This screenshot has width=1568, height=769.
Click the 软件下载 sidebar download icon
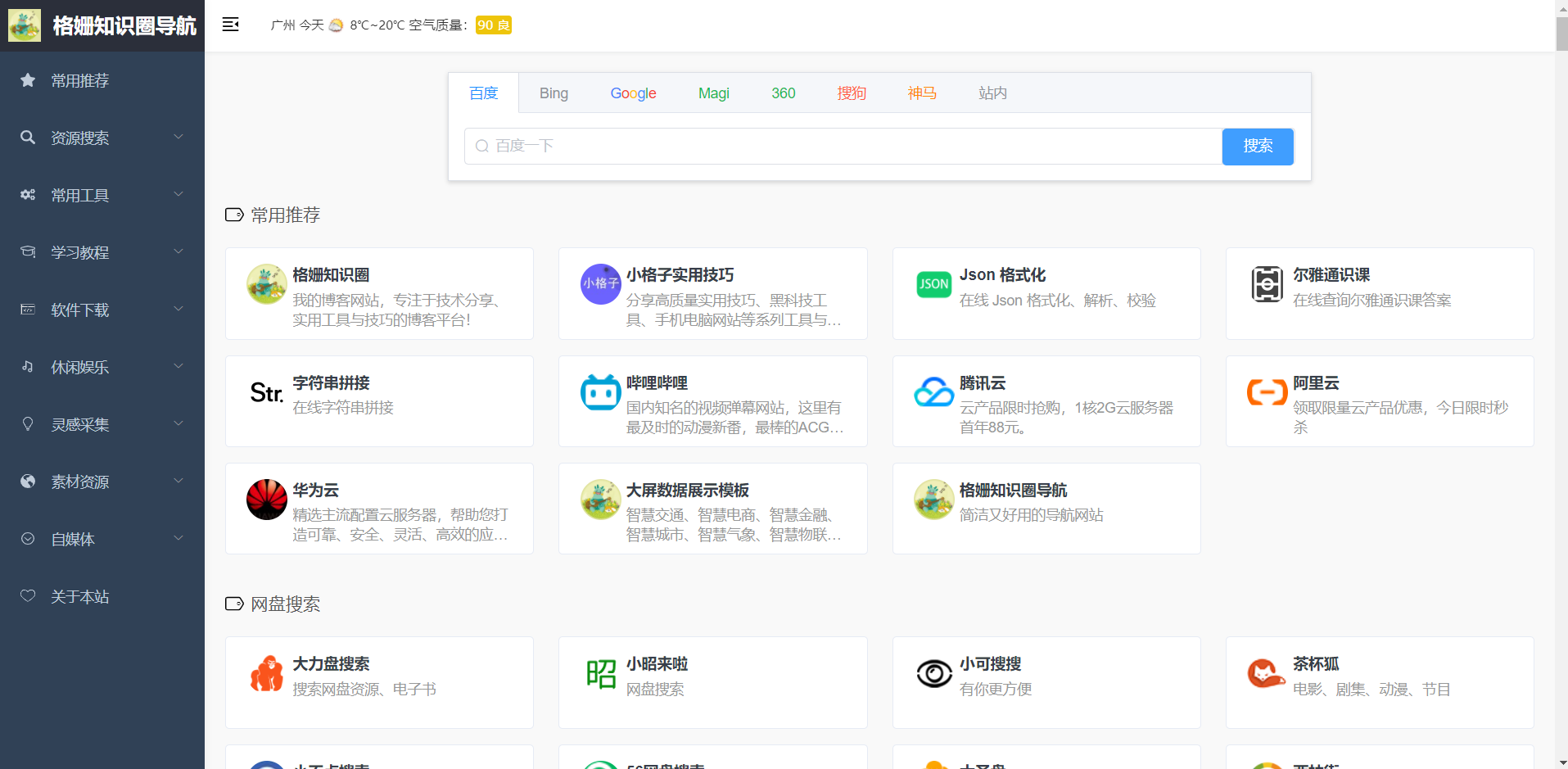coord(28,310)
